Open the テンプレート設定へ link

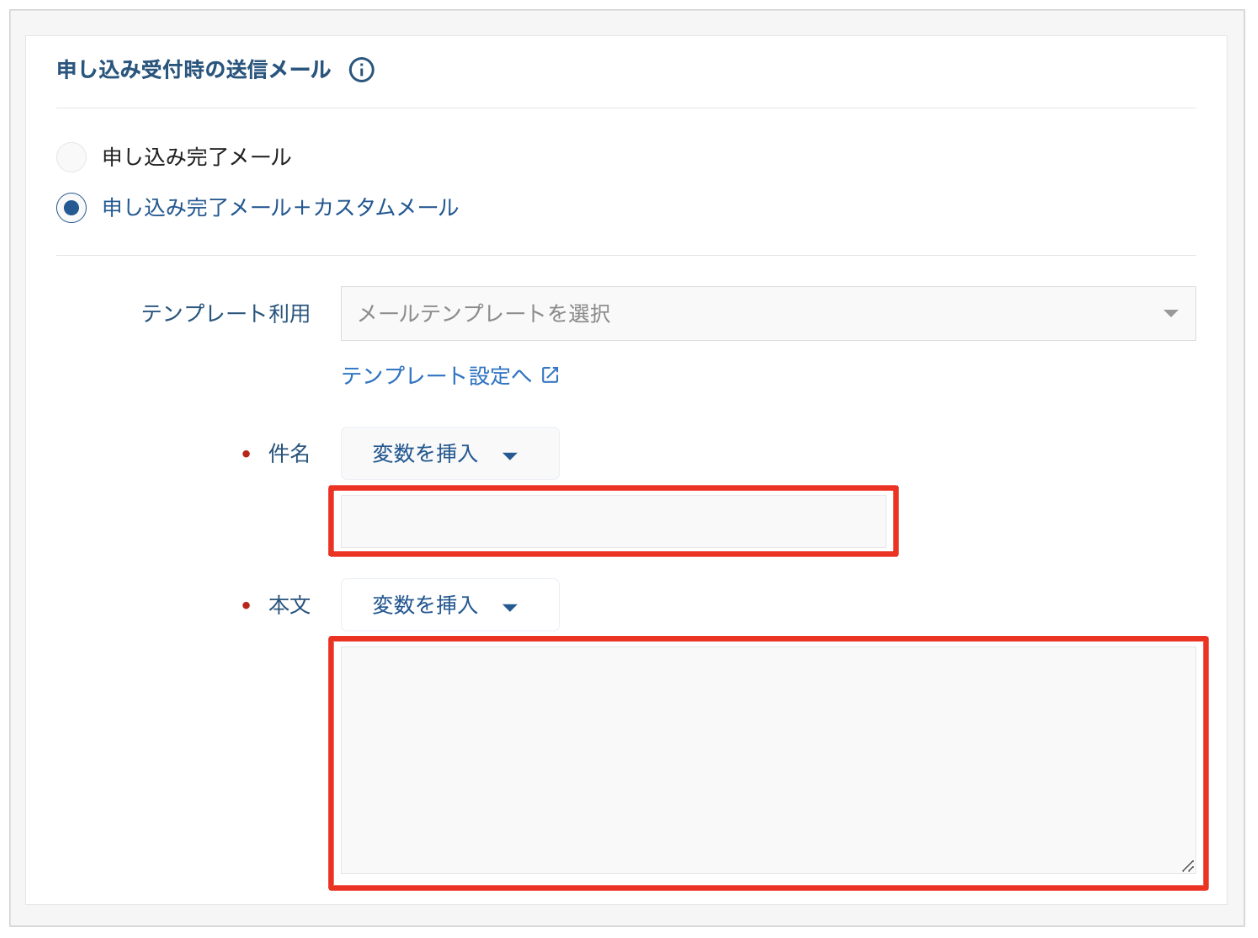click(x=436, y=376)
